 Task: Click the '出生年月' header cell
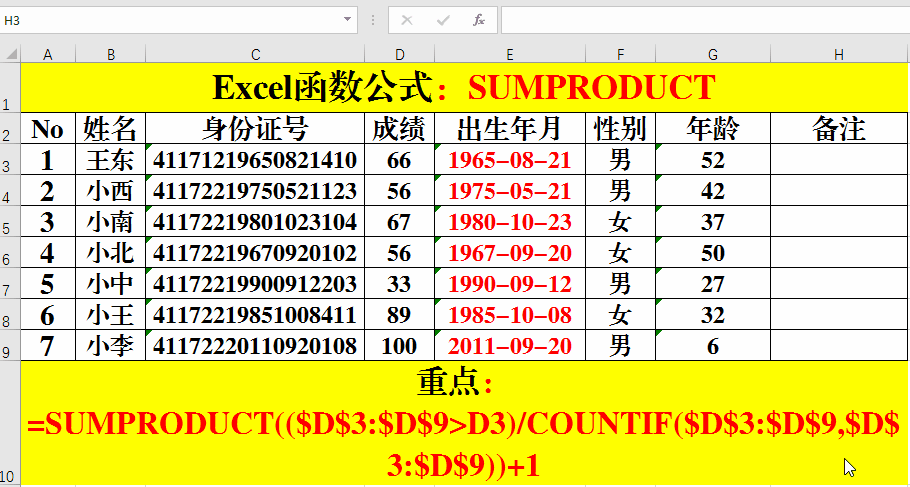pos(510,128)
